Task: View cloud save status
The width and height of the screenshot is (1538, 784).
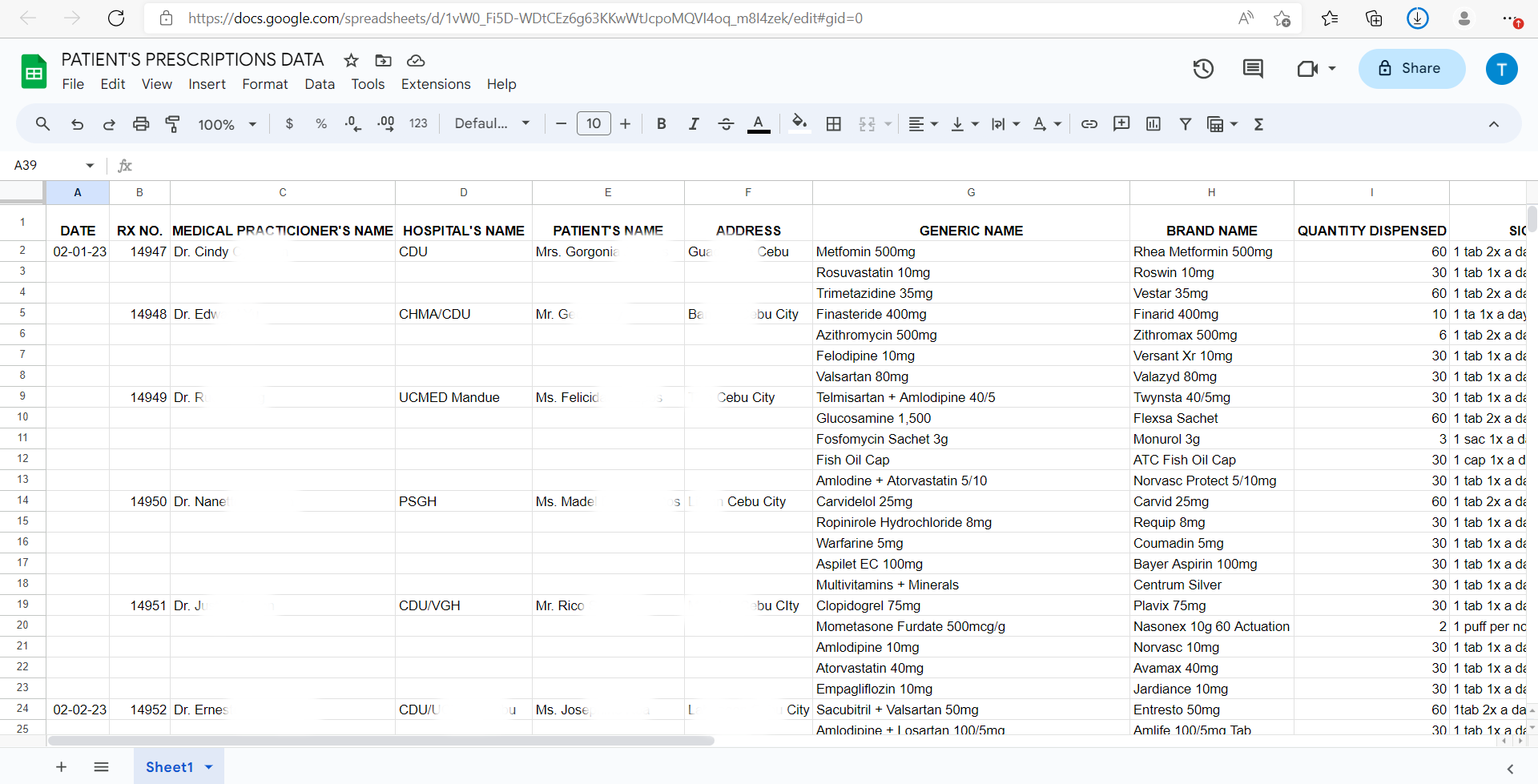Action: (x=416, y=60)
